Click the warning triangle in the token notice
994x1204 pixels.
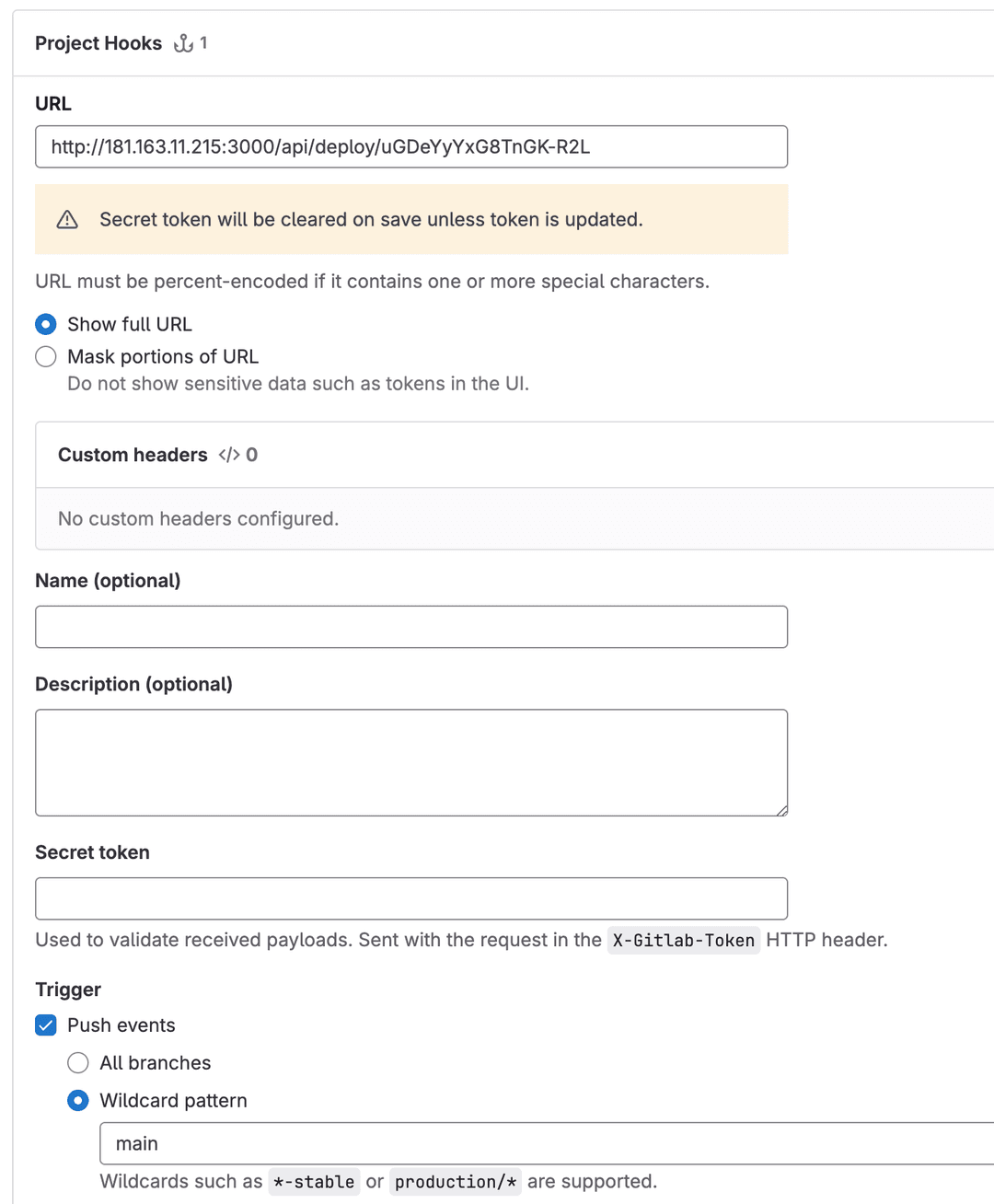[65, 219]
